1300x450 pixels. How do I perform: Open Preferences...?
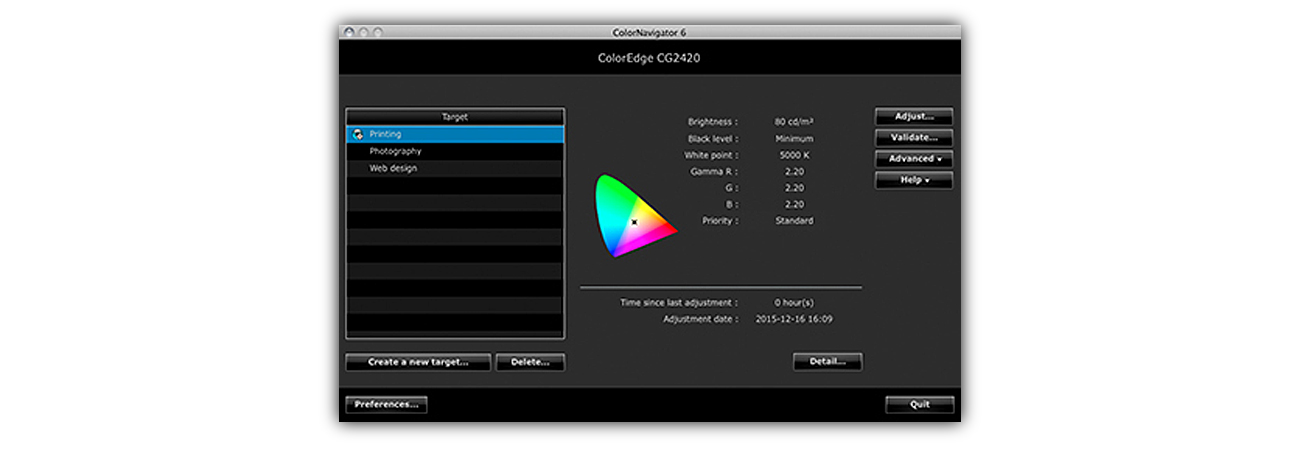point(386,404)
